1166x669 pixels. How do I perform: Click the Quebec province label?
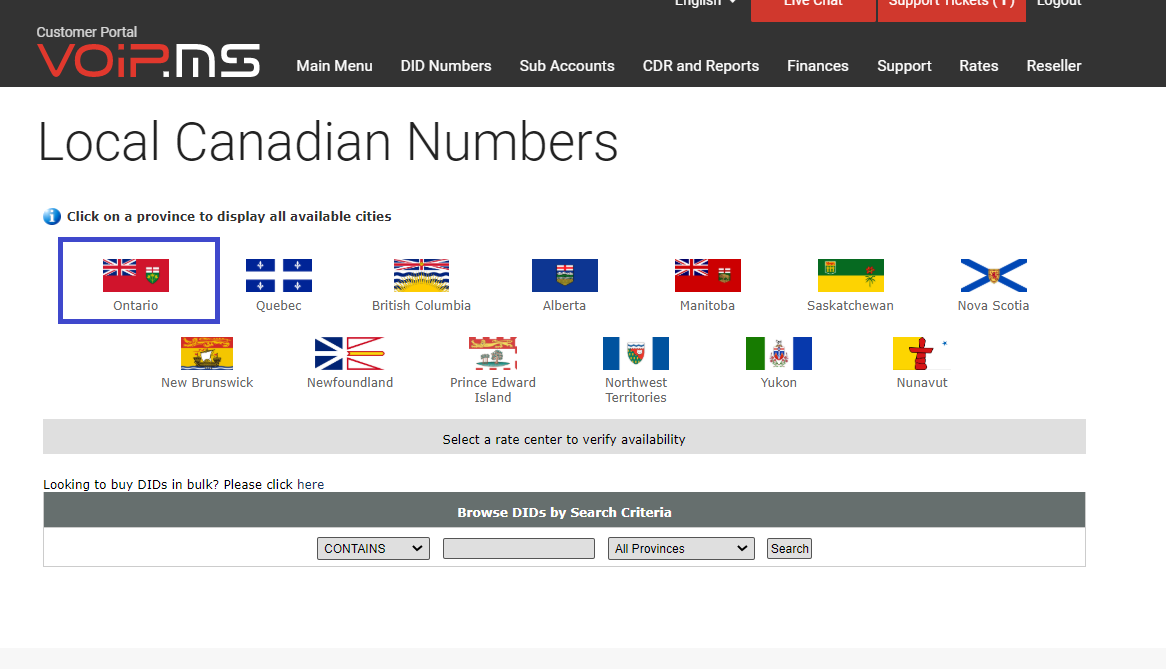tap(279, 306)
